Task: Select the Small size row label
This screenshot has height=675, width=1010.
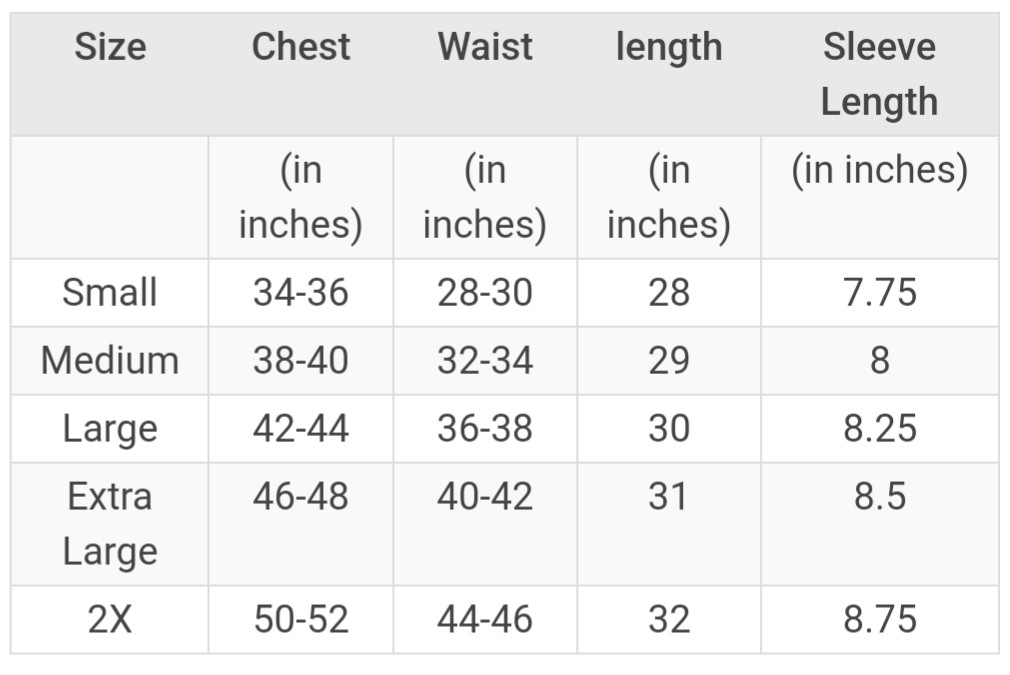Action: (110, 292)
